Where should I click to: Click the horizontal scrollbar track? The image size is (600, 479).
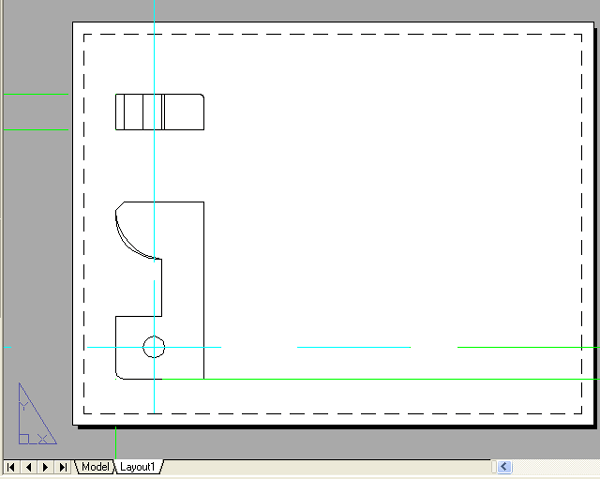point(555,466)
